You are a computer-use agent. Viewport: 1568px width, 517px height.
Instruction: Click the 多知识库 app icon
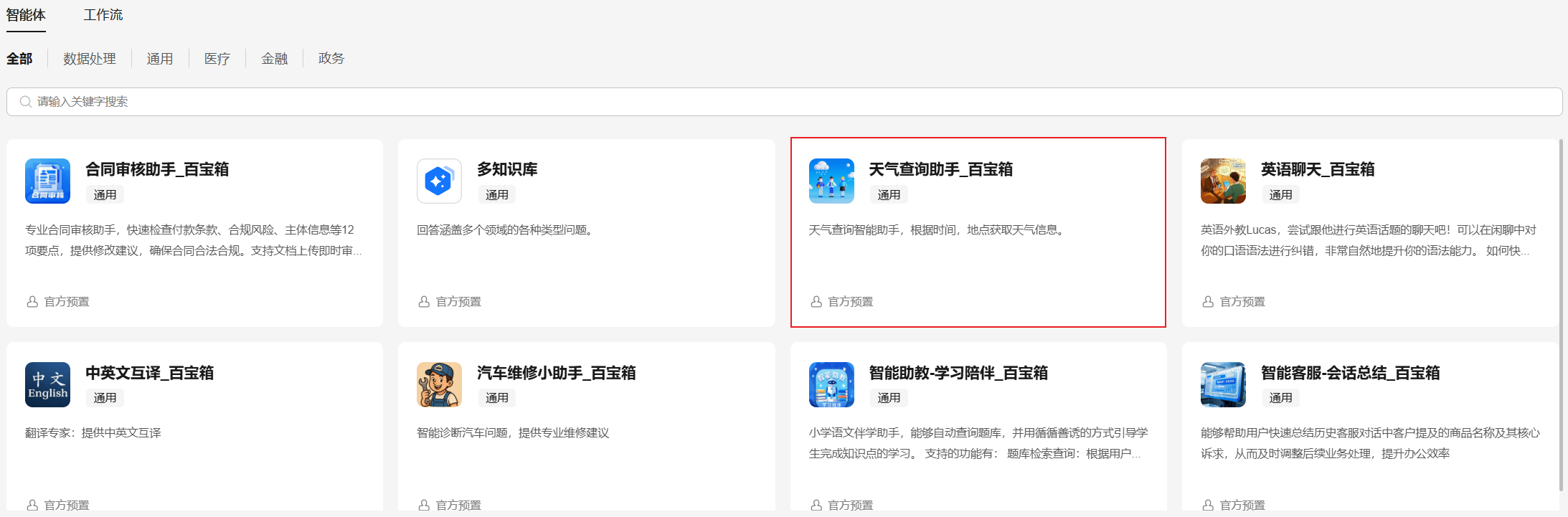tap(439, 181)
